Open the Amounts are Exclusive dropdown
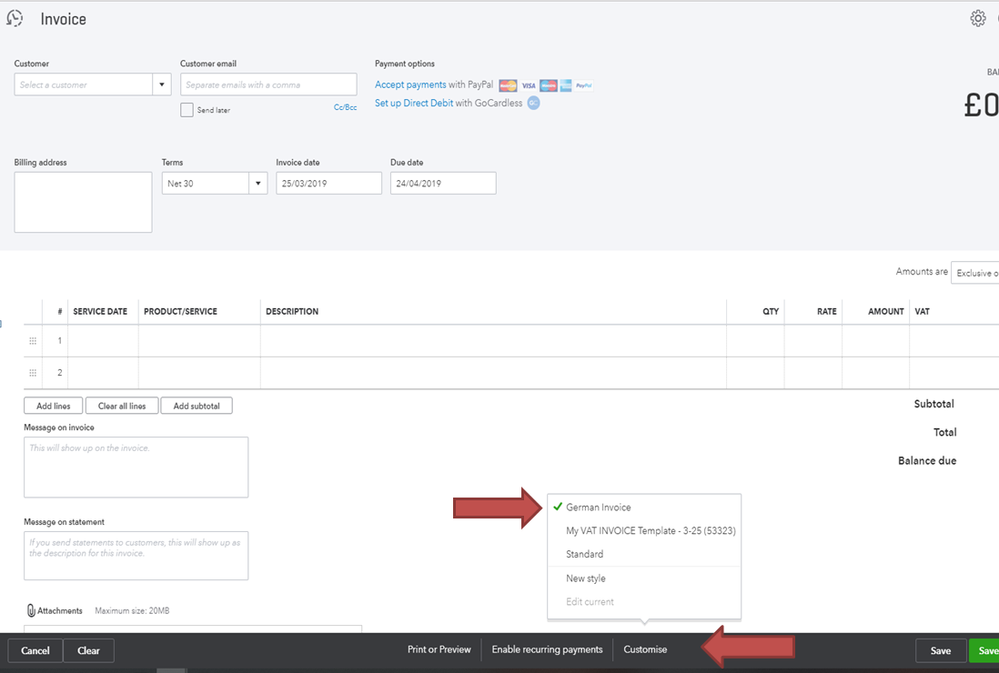This screenshot has height=673, width=999. click(x=975, y=273)
